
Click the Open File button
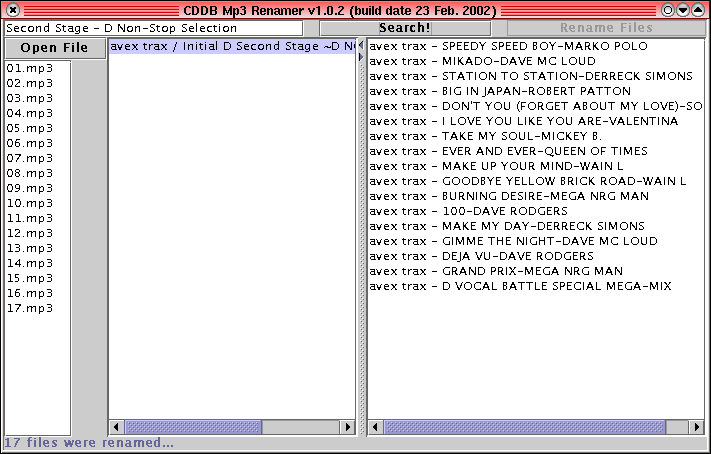pos(54,48)
